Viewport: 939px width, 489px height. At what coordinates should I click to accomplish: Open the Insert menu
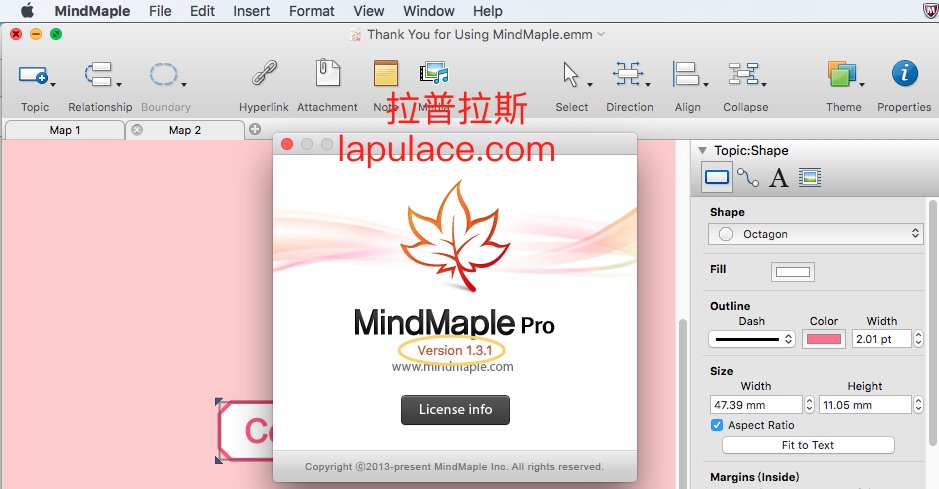click(x=252, y=11)
